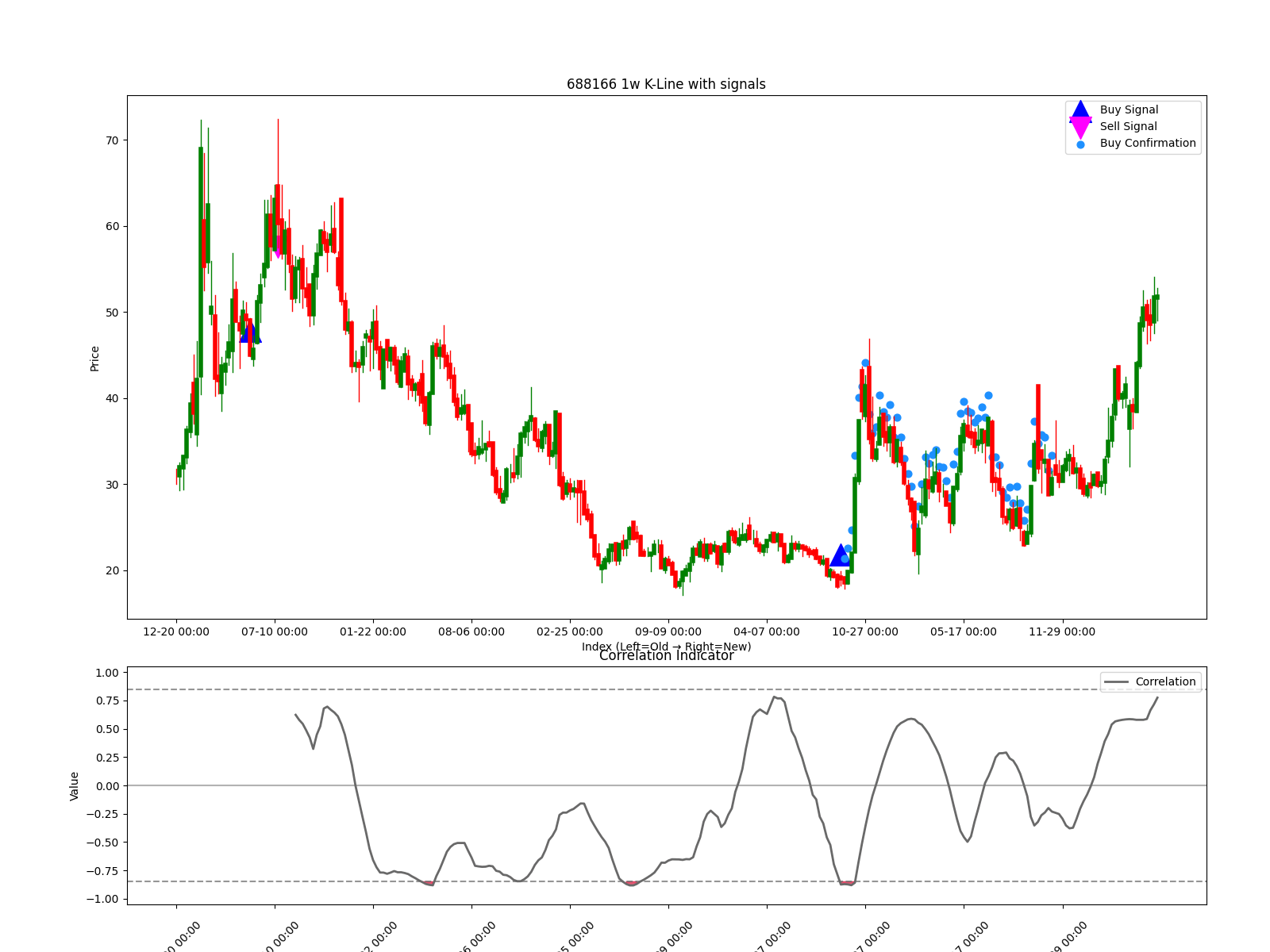Click the 'Correlation' legend label
Screen dimensions: 1270x952
1165,682
